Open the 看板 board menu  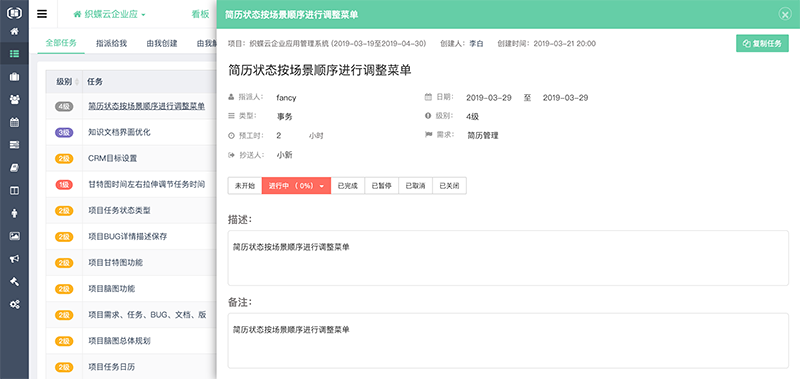click(201, 14)
